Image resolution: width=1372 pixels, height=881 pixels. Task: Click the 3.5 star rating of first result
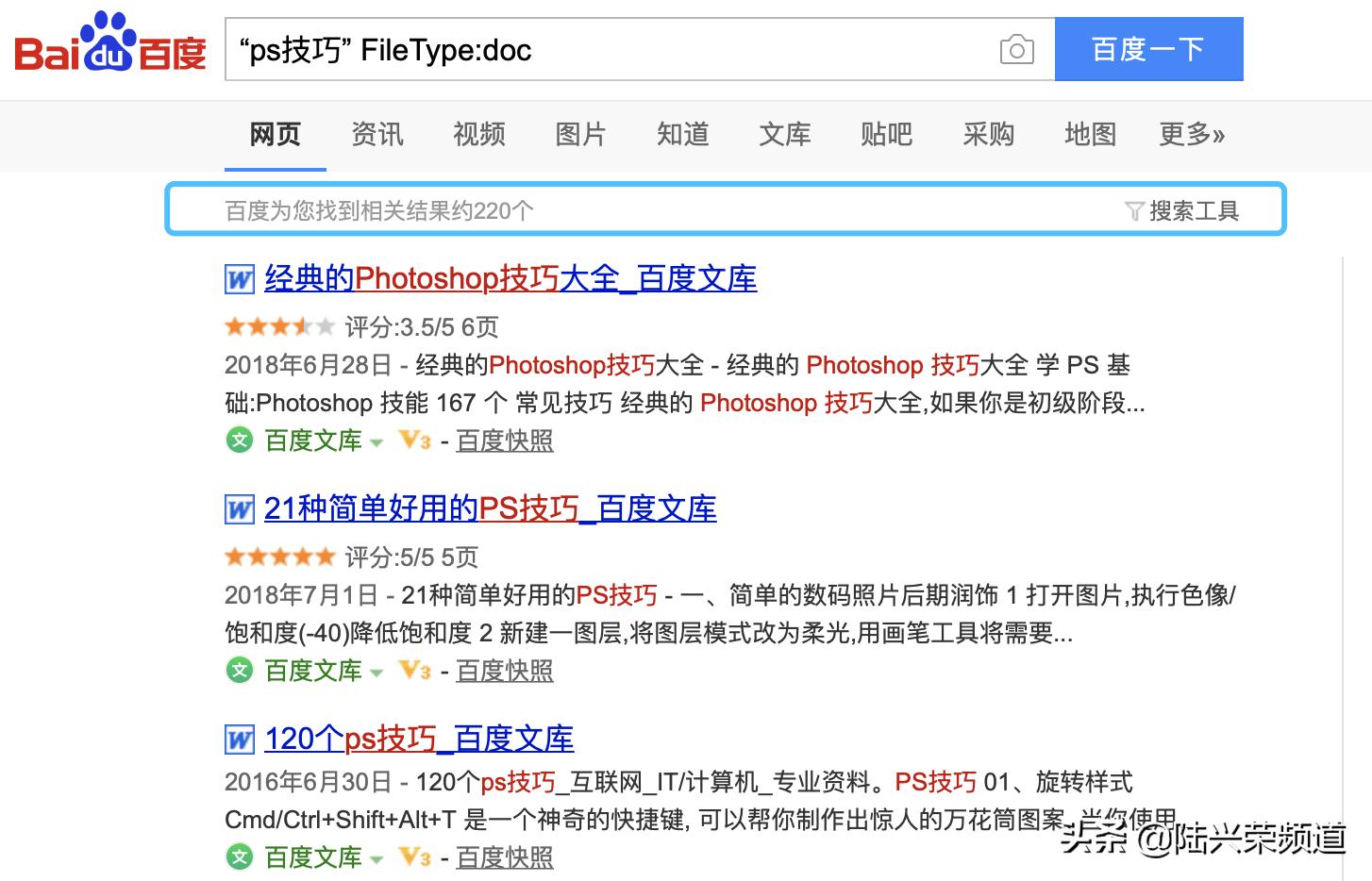pyautogui.click(x=279, y=326)
